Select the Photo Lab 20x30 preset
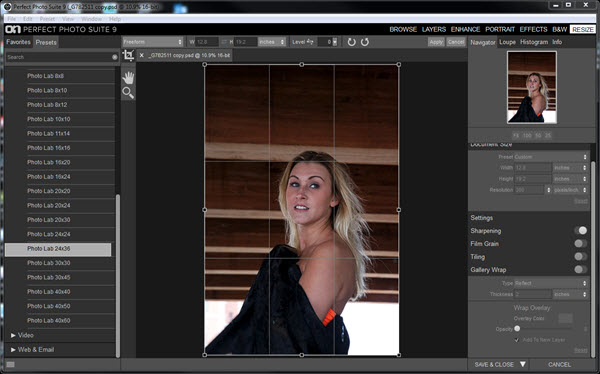600x374 pixels. (49, 220)
